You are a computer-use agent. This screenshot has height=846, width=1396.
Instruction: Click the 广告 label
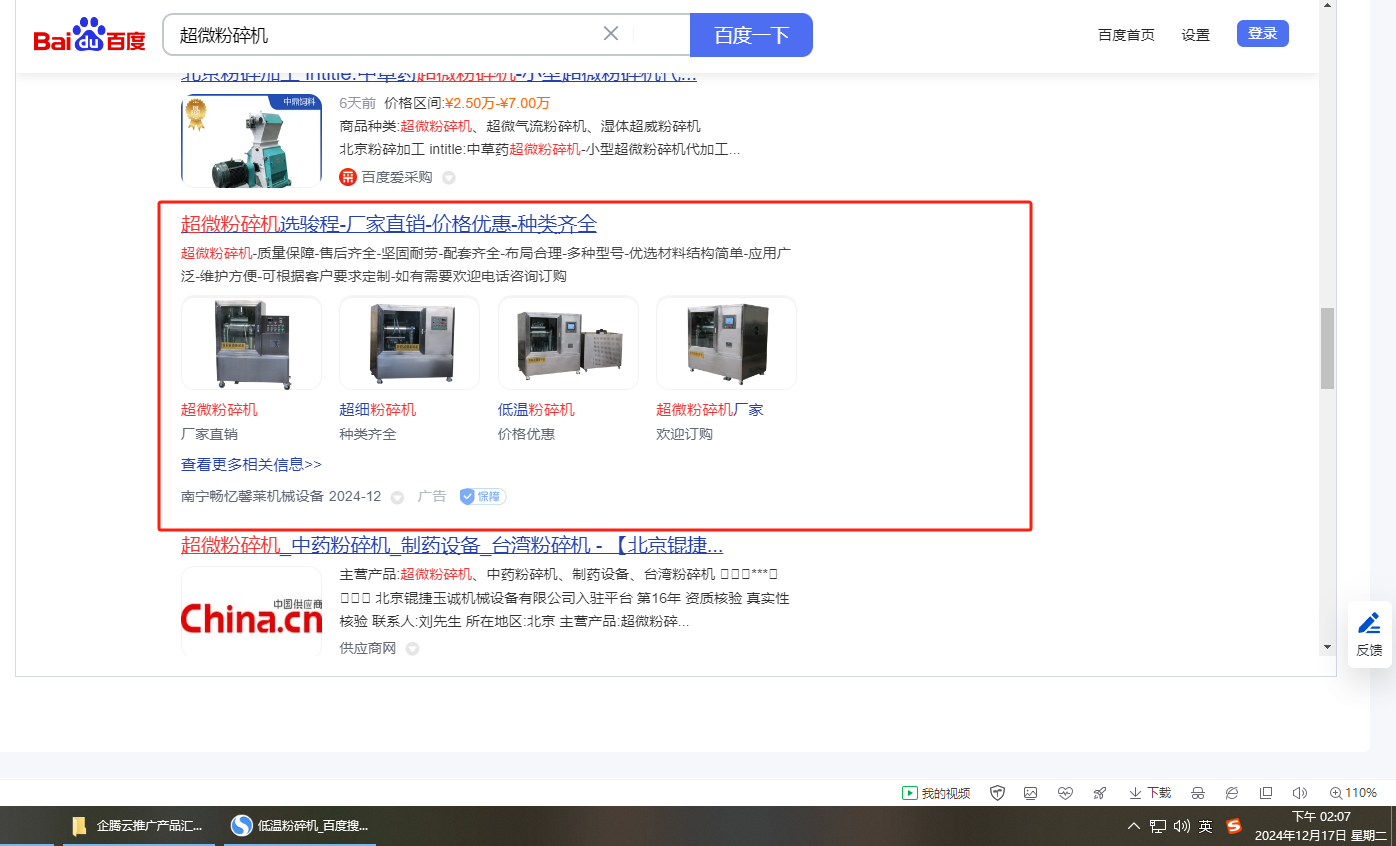[432, 496]
